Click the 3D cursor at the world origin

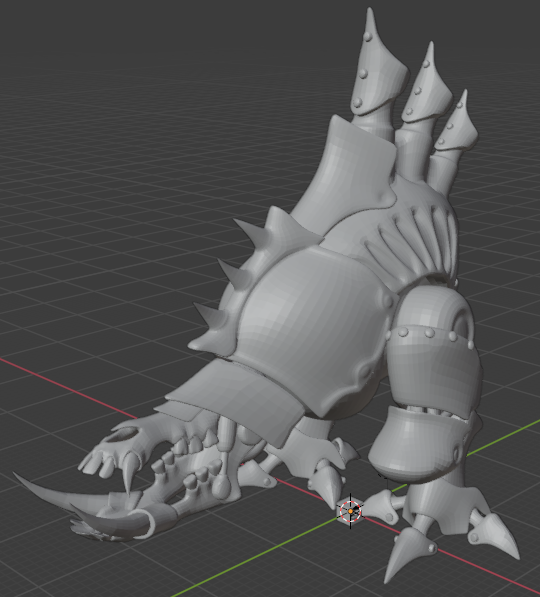(x=350, y=511)
